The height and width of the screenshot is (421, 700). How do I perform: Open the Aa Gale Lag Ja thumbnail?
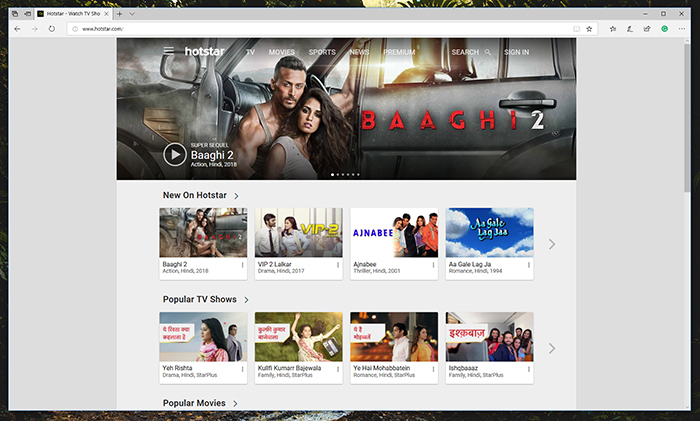489,232
